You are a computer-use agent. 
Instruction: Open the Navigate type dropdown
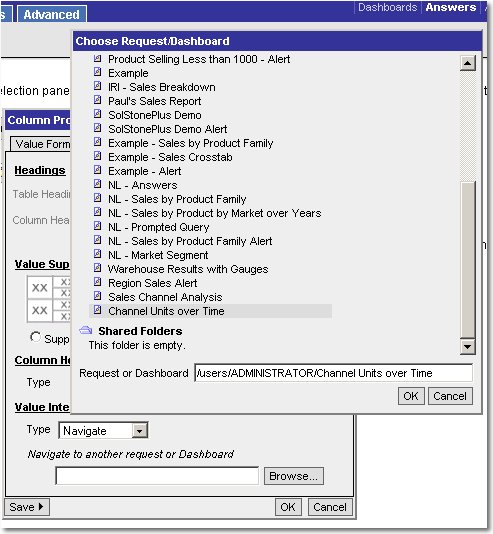139,431
